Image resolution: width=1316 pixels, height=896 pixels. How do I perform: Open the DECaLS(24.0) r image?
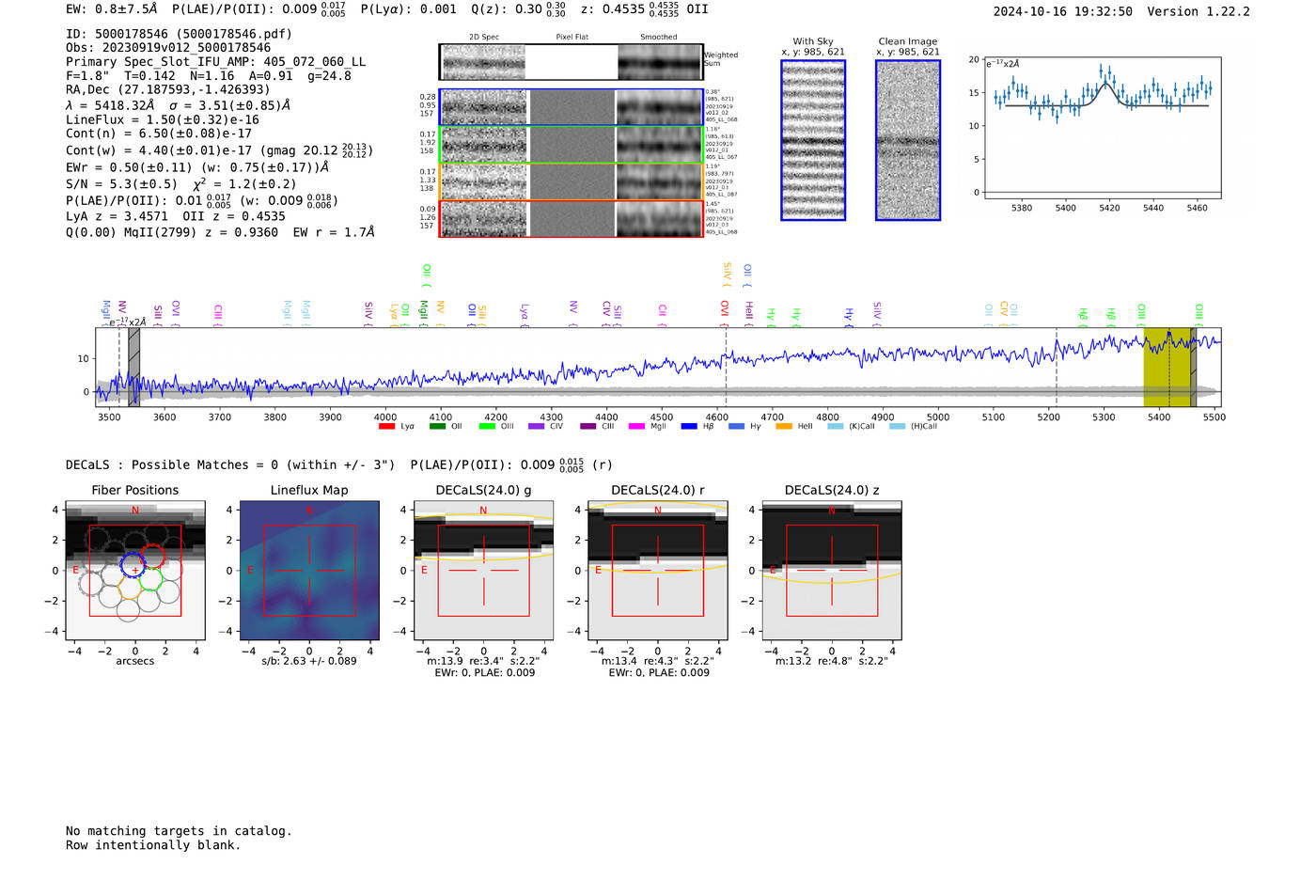pyautogui.click(x=657, y=571)
